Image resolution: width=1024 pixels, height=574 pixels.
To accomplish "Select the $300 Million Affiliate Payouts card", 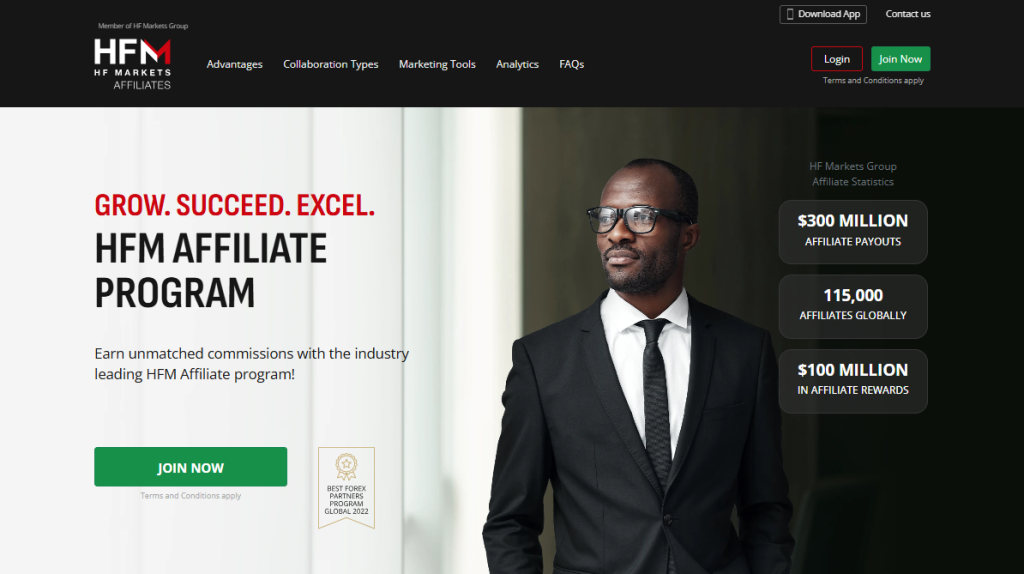I will point(853,232).
